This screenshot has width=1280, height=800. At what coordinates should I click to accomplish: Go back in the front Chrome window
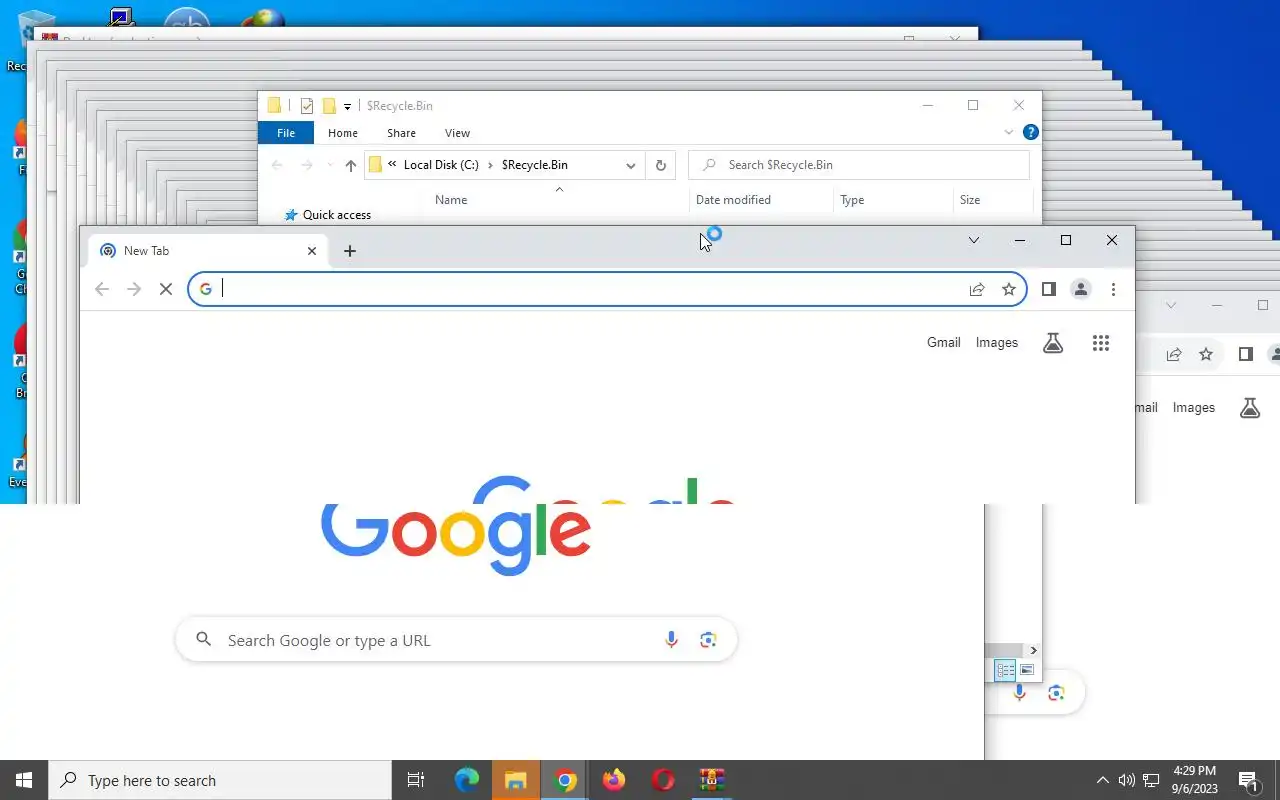click(102, 289)
